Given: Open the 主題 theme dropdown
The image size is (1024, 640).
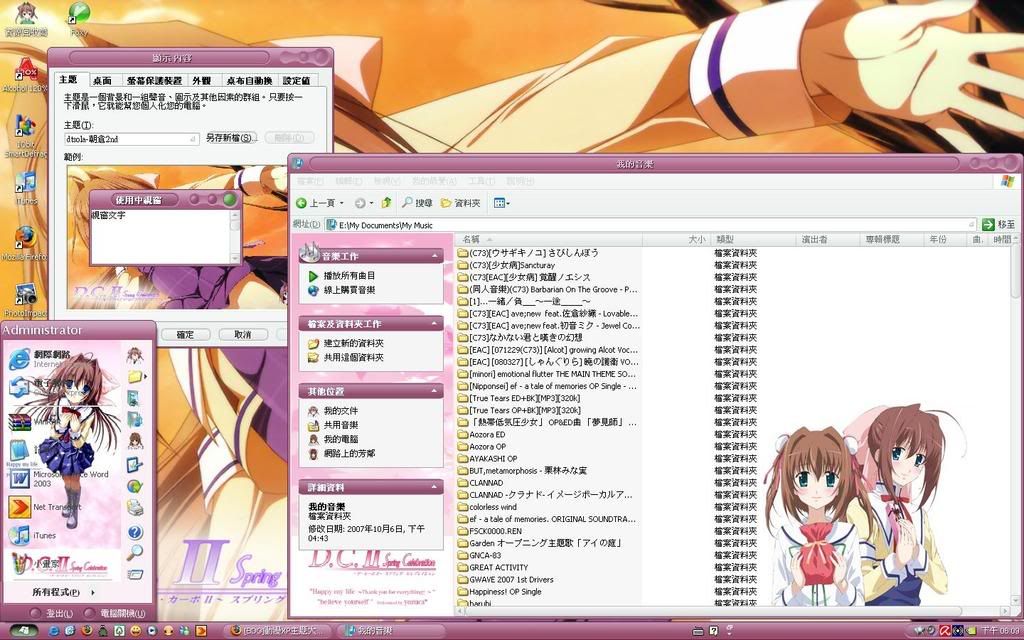Looking at the screenshot, I should pos(193,138).
